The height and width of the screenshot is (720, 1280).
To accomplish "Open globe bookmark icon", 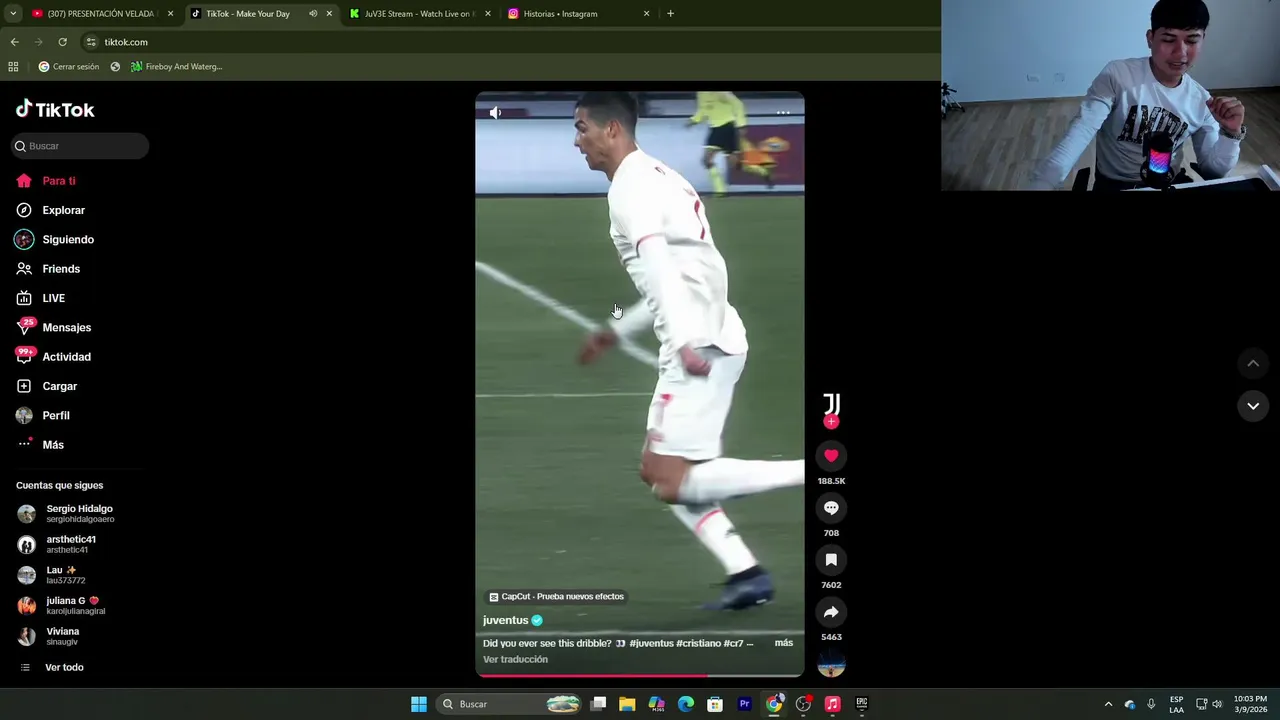I will 115,67.
